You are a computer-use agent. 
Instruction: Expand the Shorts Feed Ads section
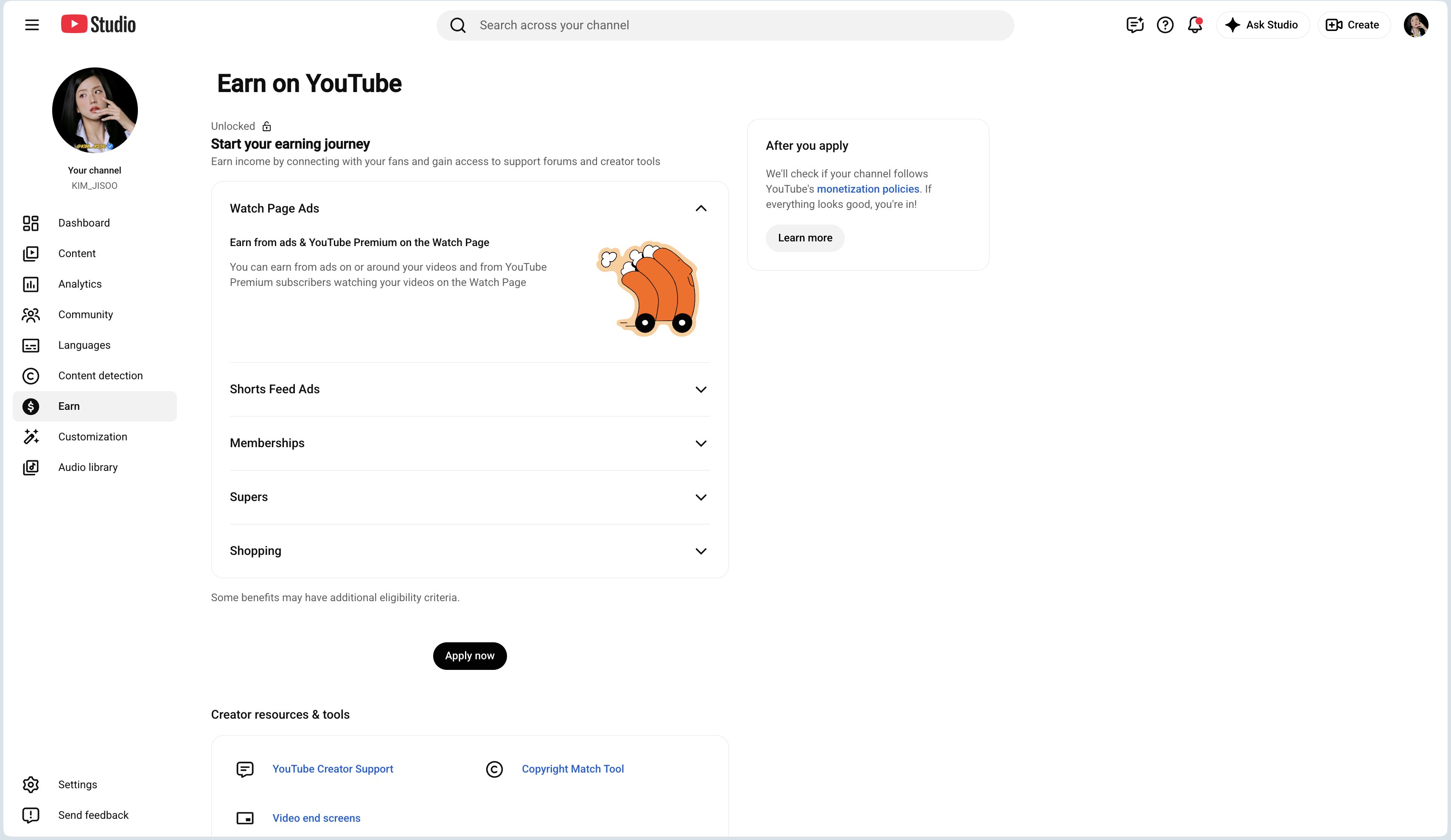pyautogui.click(x=701, y=389)
